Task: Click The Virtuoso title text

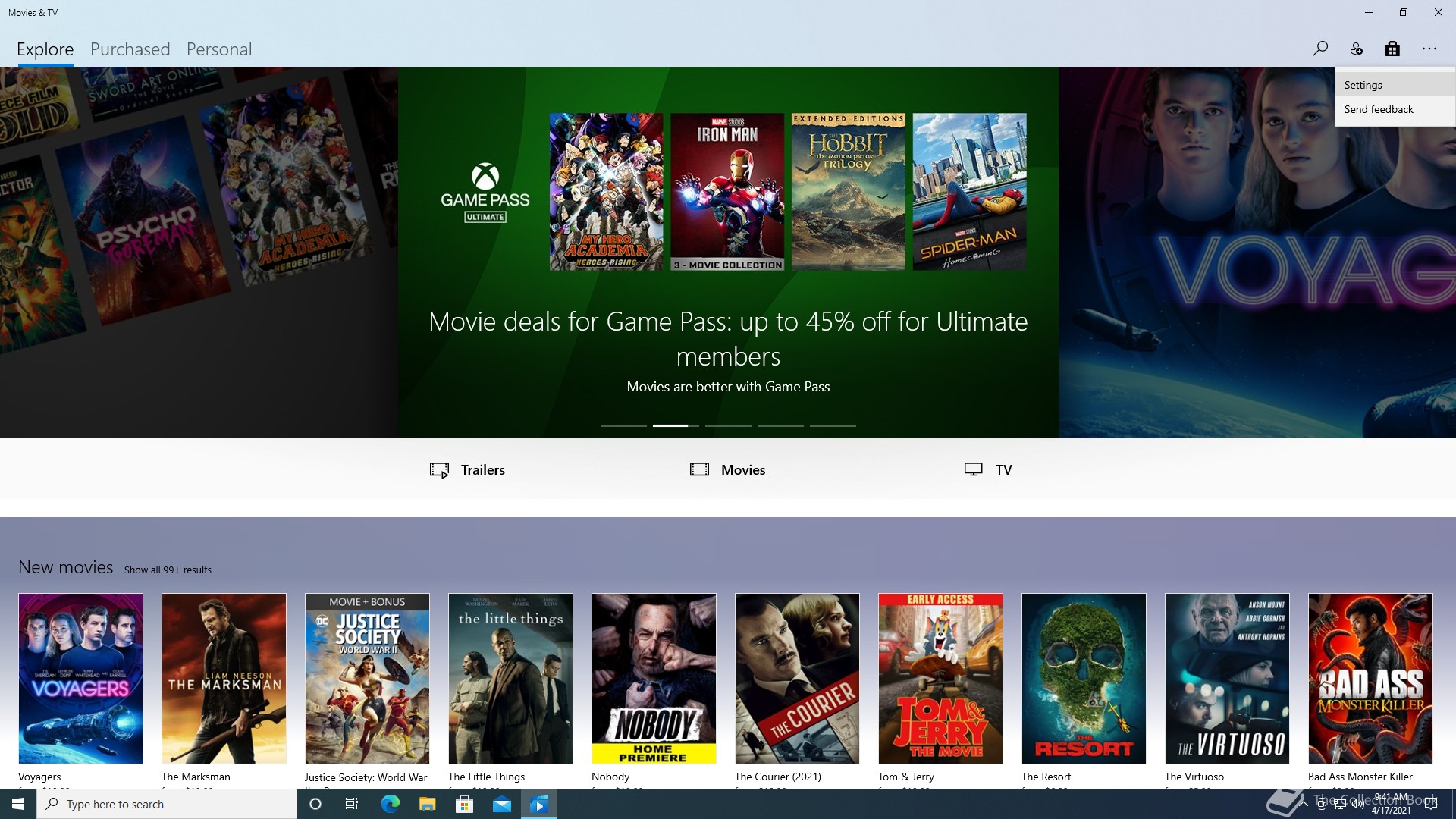Action: tap(1194, 777)
